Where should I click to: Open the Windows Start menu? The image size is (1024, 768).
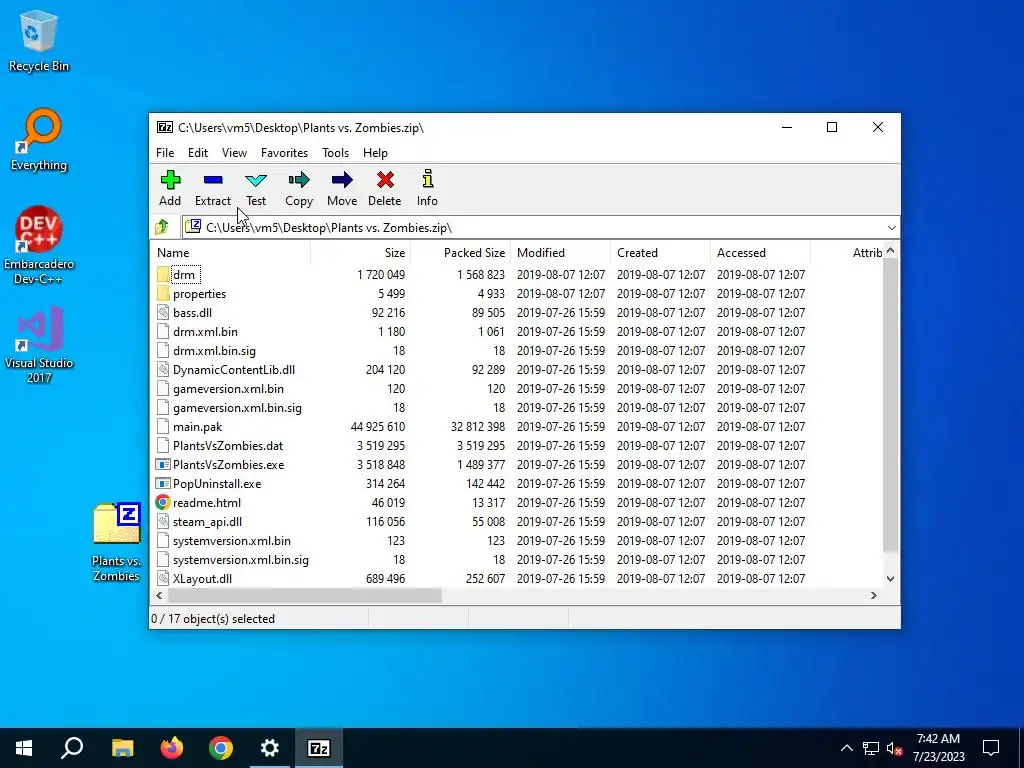[24, 748]
